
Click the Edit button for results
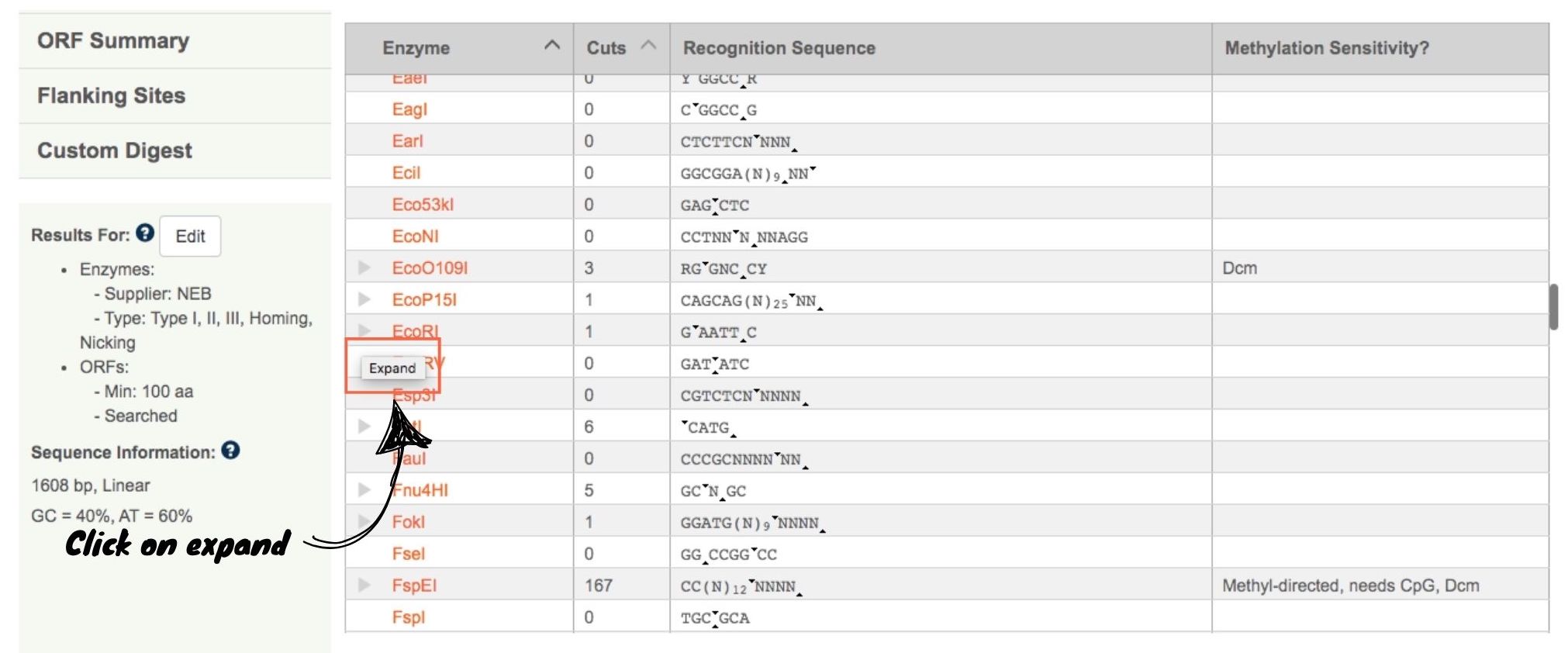click(x=190, y=237)
